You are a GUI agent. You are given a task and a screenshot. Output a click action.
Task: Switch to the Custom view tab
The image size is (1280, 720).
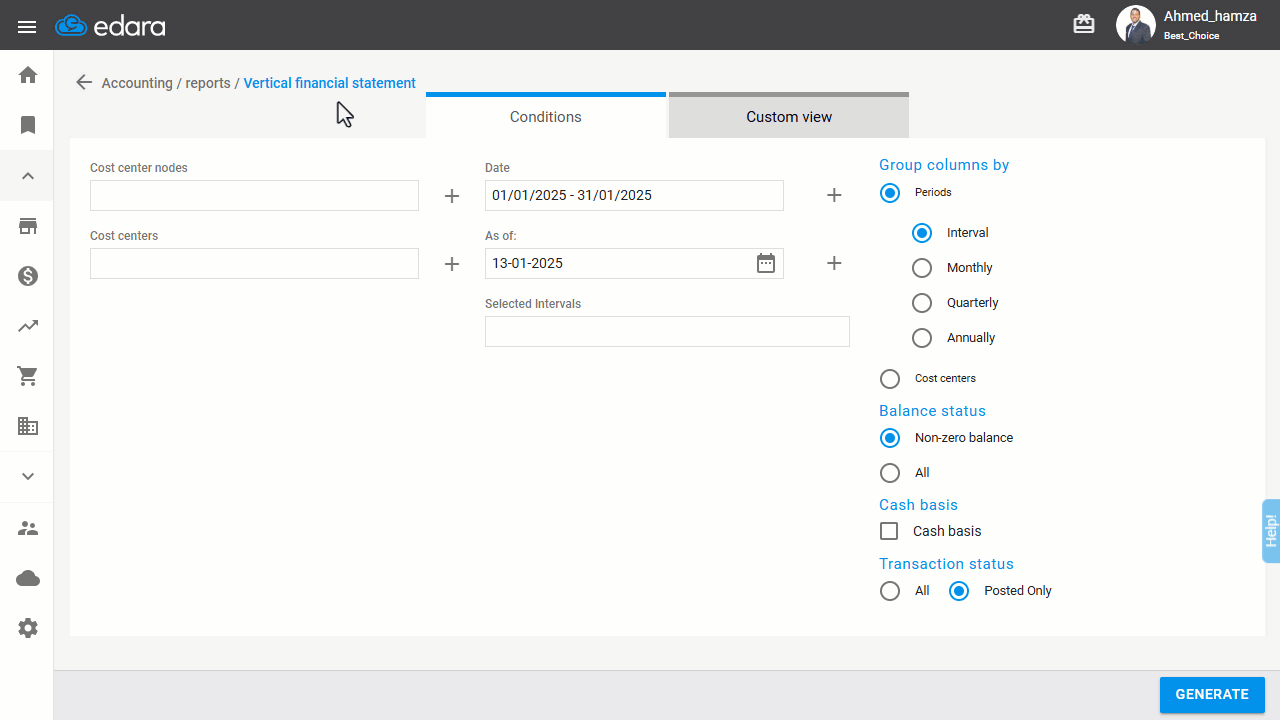coord(789,115)
